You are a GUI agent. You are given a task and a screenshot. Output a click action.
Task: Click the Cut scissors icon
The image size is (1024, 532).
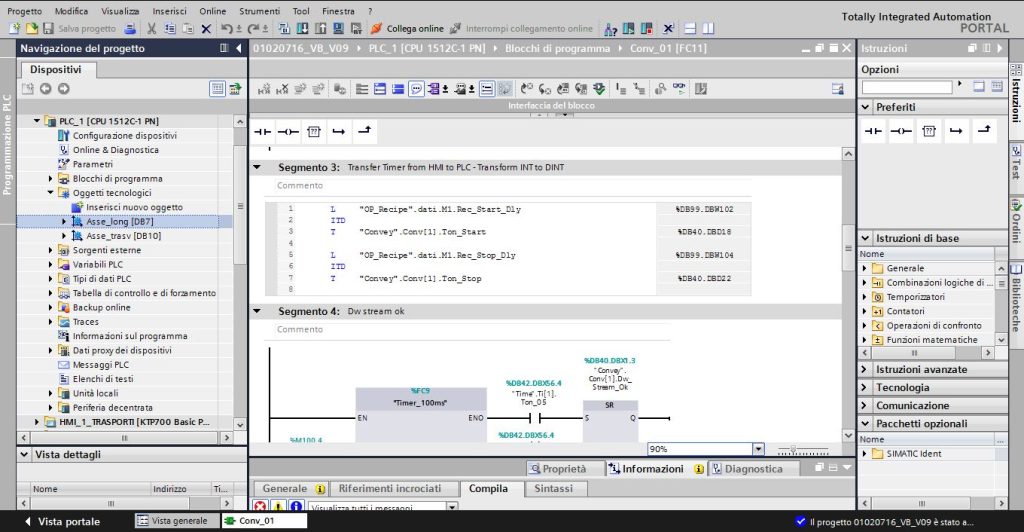pyautogui.click(x=152, y=29)
